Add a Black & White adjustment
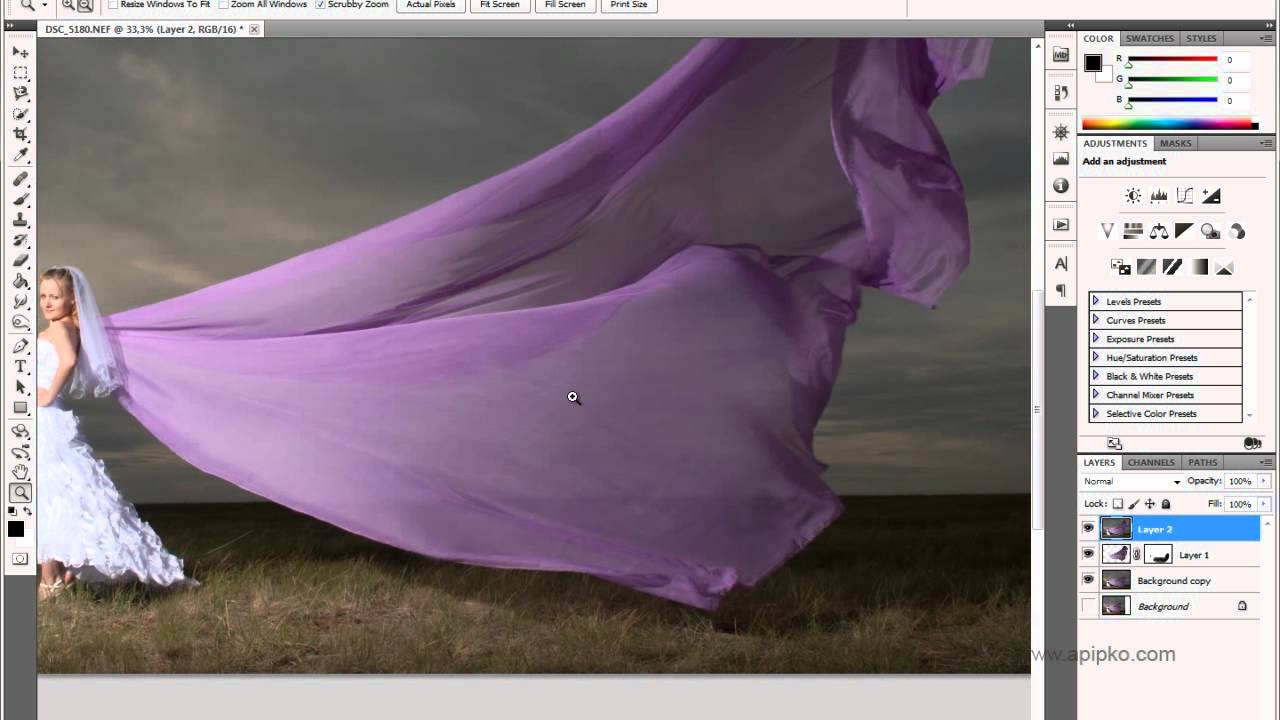Viewport: 1280px width, 720px height. pos(1185,231)
